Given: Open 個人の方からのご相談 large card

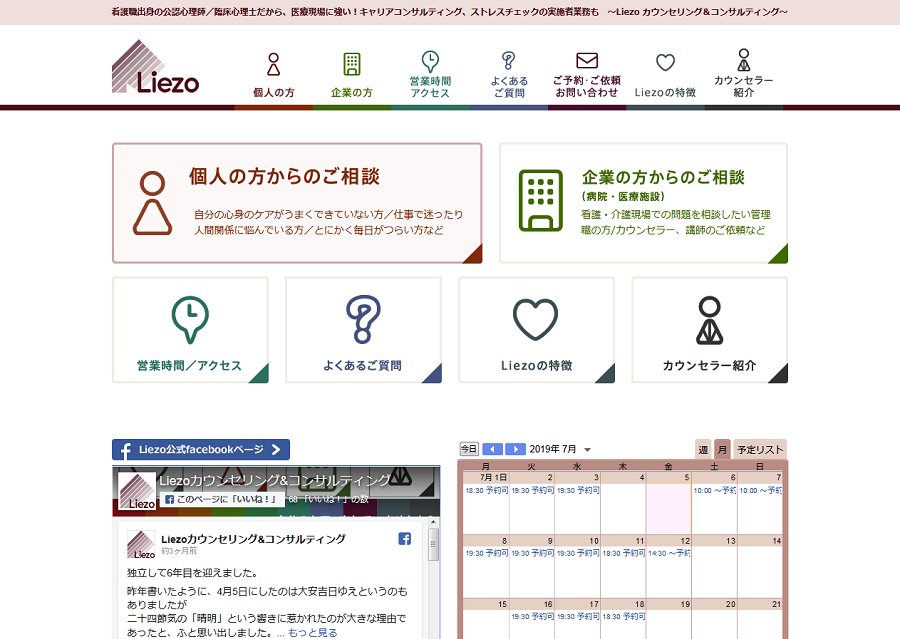Looking at the screenshot, I should 297,203.
